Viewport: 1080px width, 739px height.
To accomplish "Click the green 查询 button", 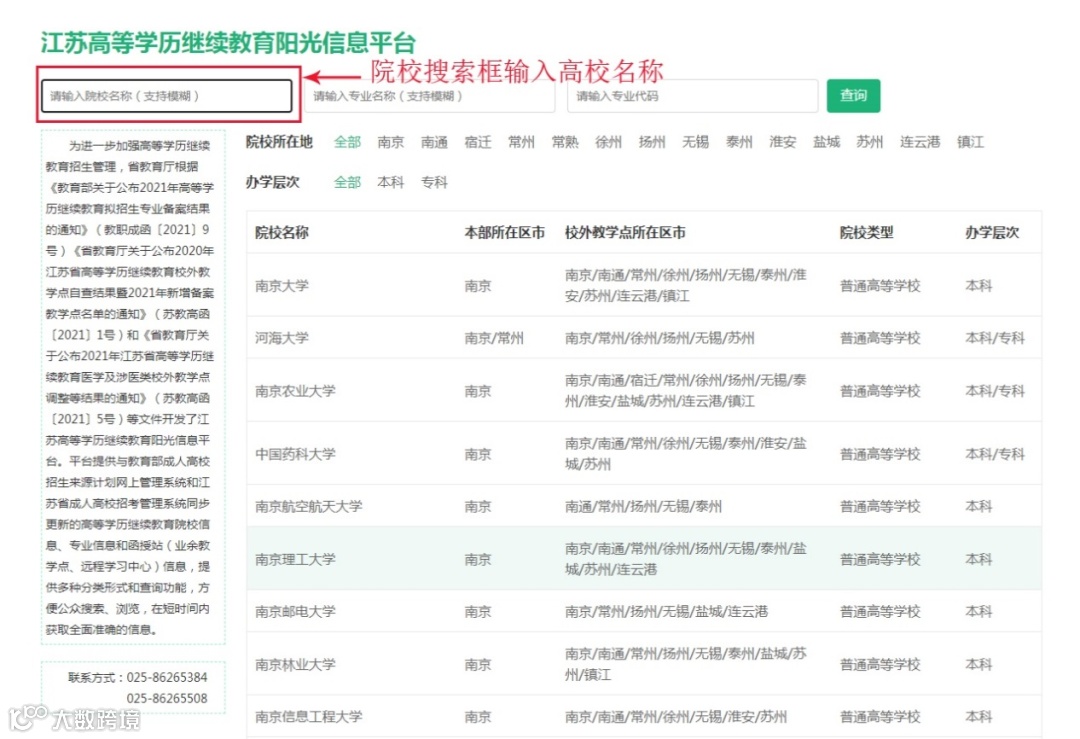I will coord(853,96).
